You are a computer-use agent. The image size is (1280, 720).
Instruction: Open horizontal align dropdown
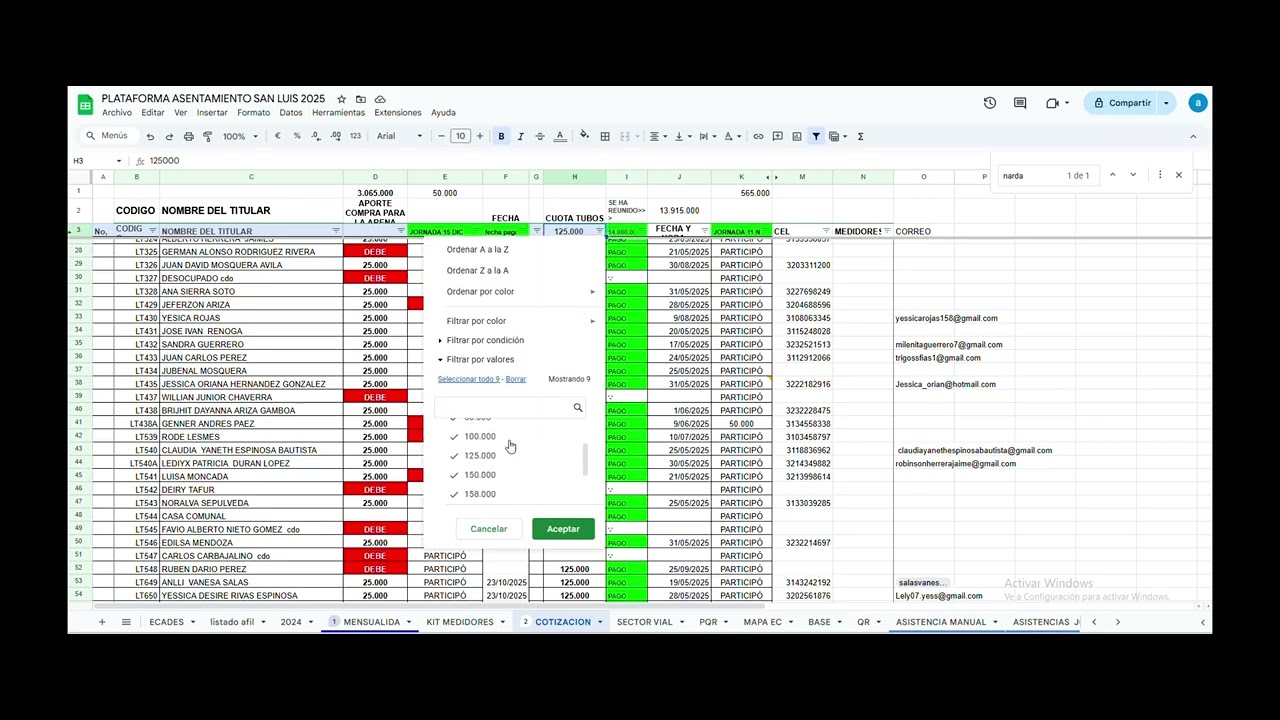[658, 136]
